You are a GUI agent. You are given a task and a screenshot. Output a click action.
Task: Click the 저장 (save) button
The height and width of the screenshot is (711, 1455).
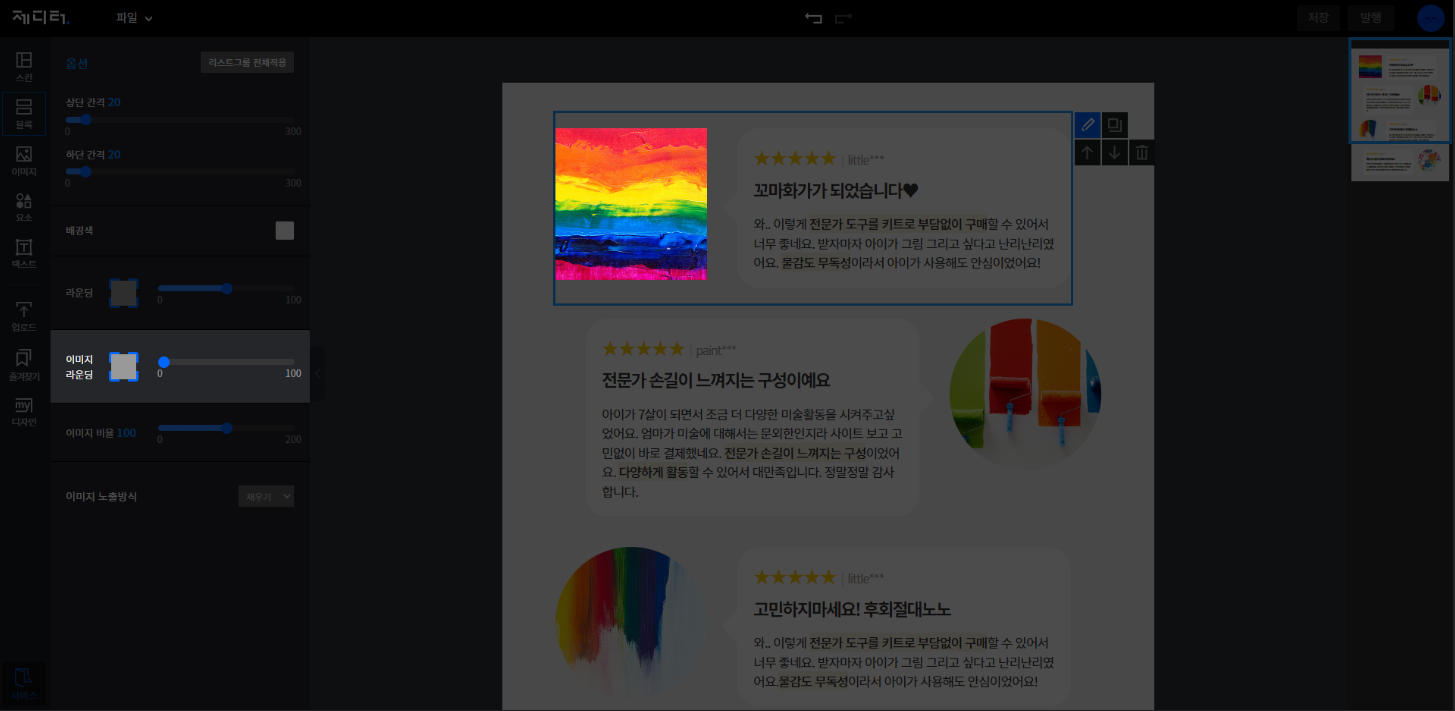click(1318, 18)
